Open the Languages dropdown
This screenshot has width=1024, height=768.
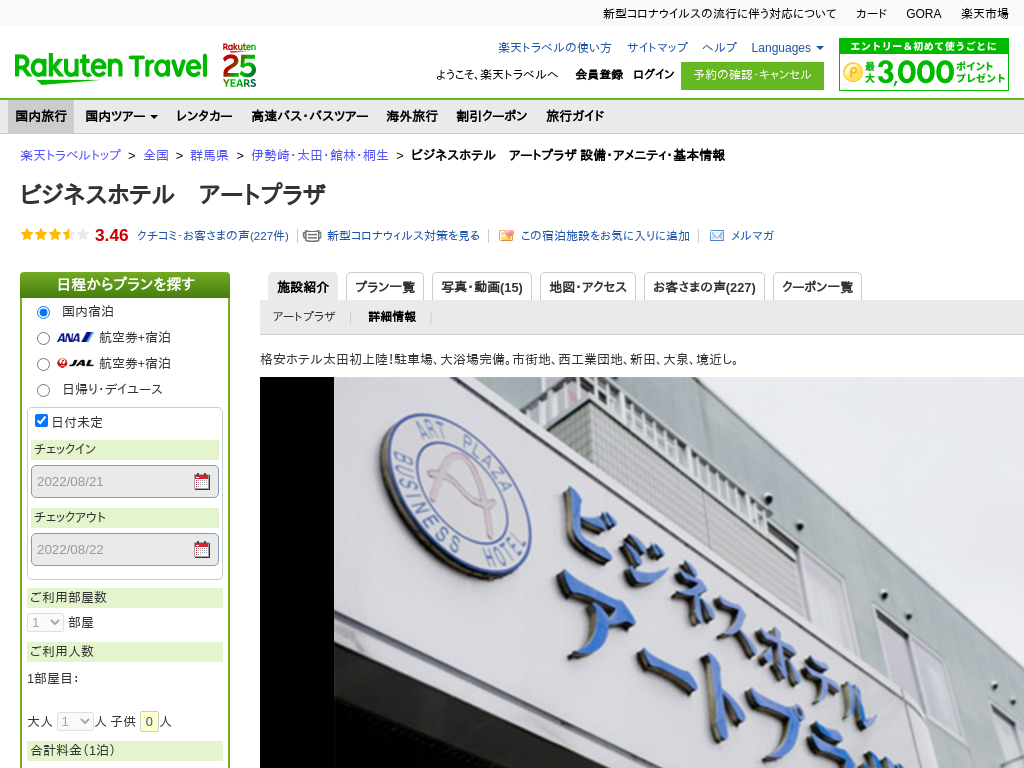pyautogui.click(x=787, y=48)
